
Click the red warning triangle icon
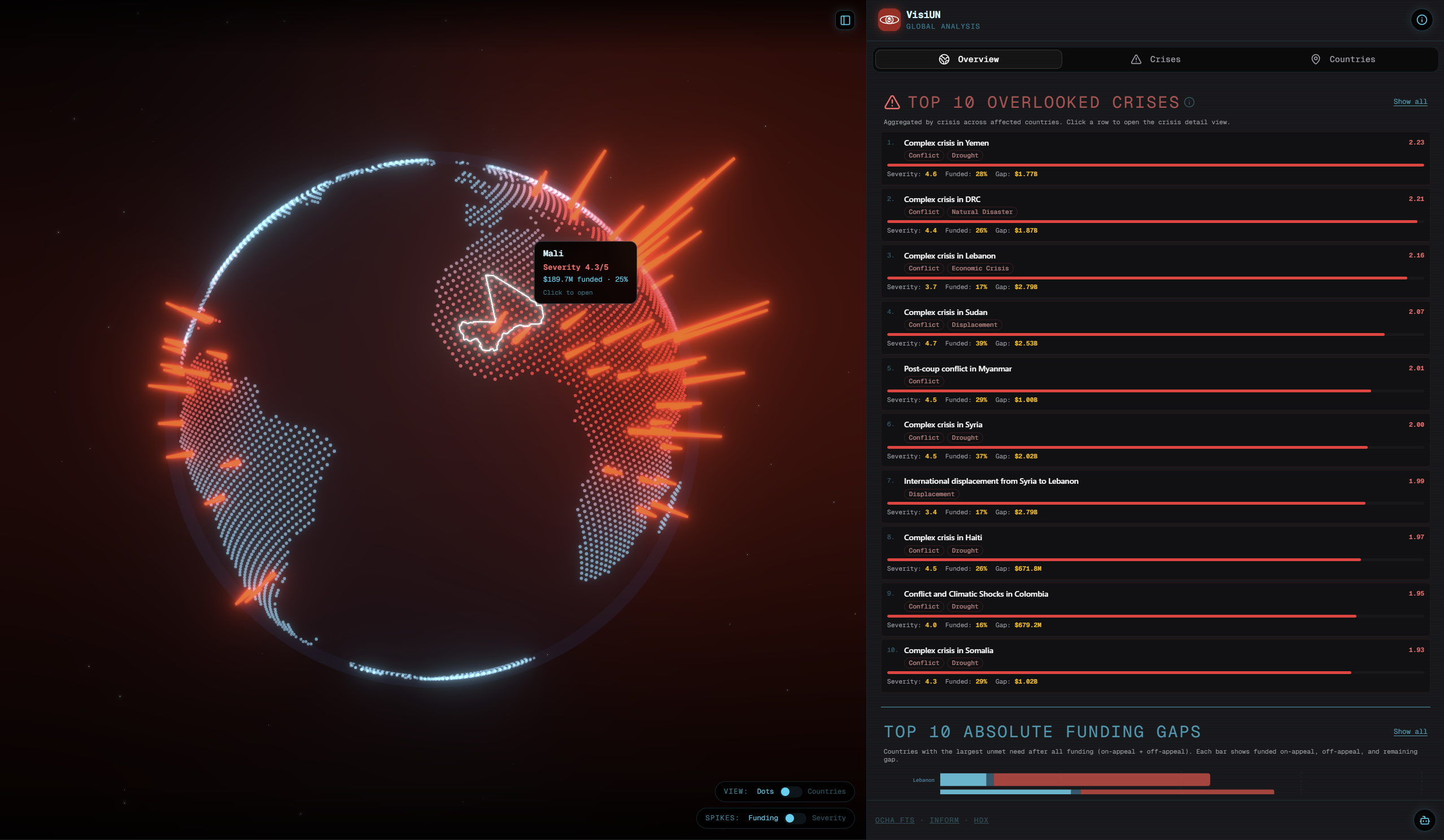892,103
